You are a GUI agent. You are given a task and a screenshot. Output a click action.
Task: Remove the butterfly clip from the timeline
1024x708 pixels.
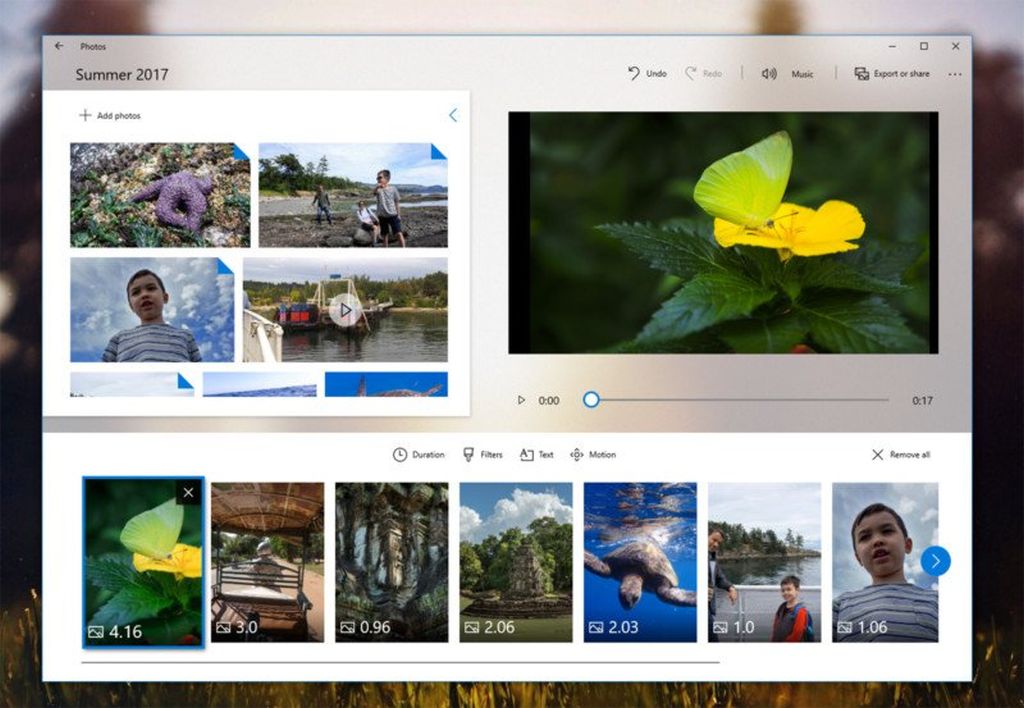pos(190,492)
